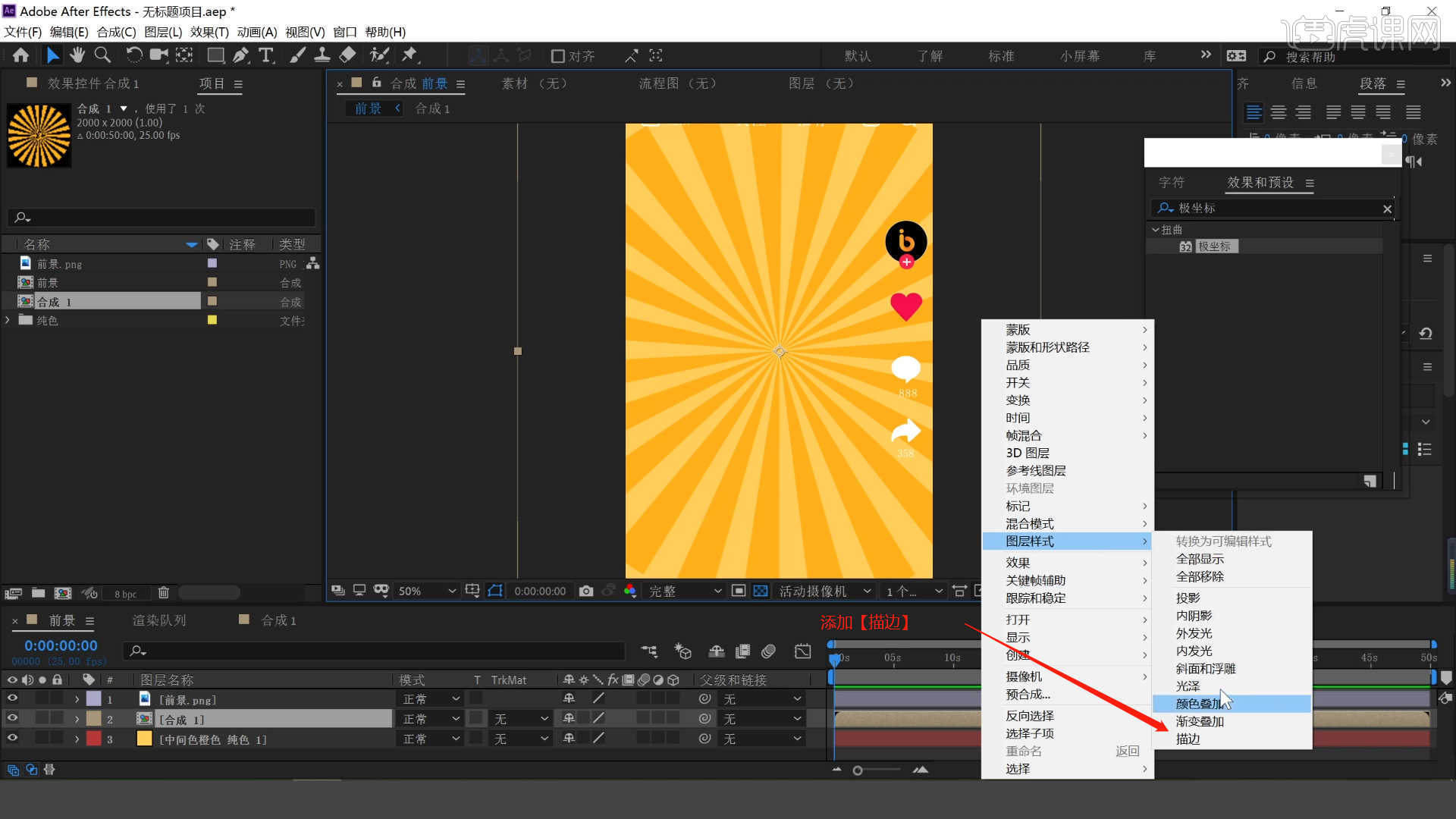Hide the 中间色橙色 纯色 1 layer eye
Viewport: 1456px width, 819px height.
(x=12, y=738)
